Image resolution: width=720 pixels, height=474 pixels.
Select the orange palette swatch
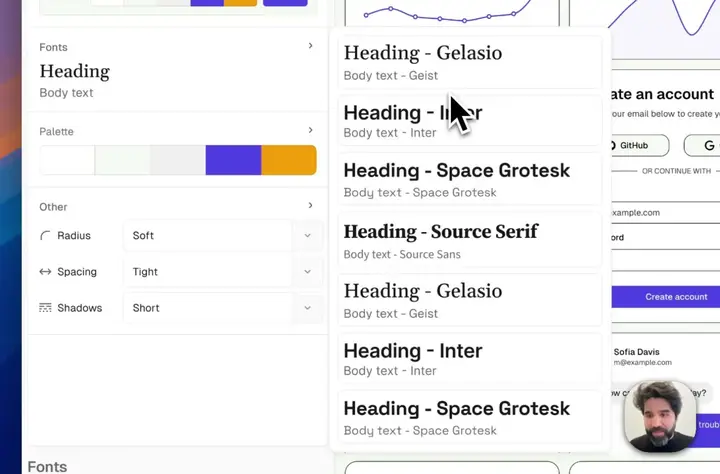tap(289, 160)
